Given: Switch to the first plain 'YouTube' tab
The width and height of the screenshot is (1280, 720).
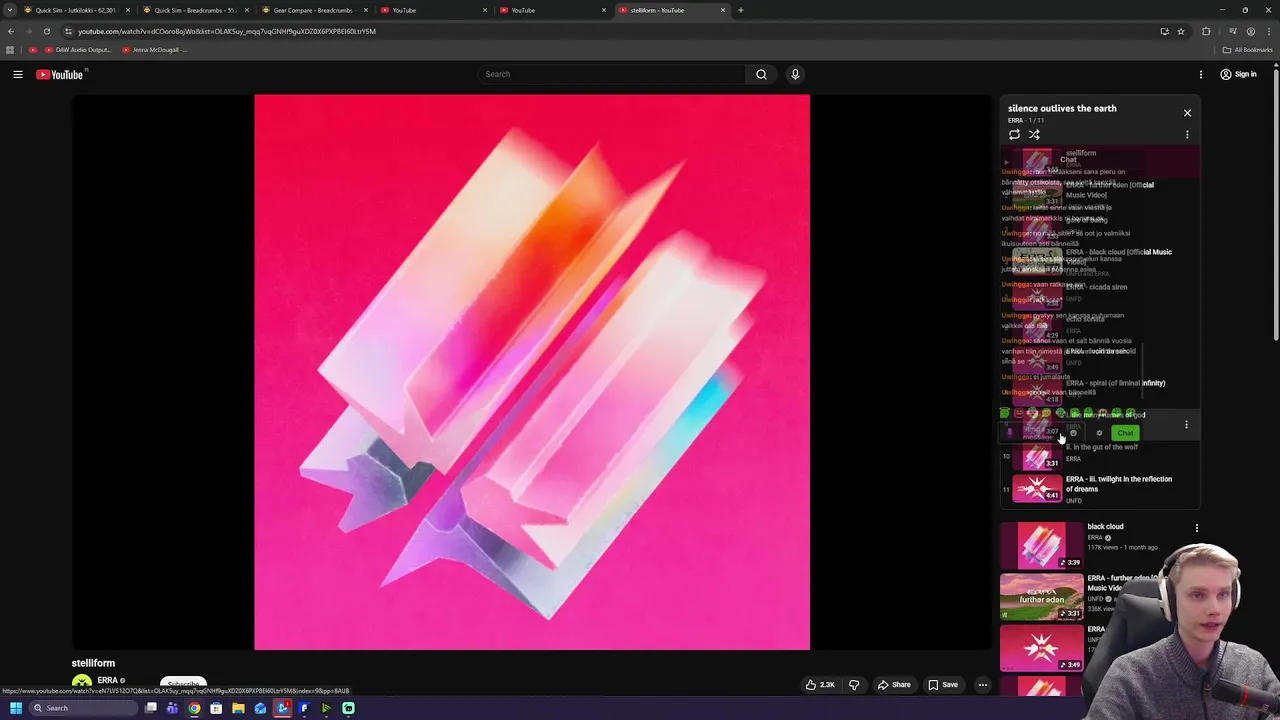Looking at the screenshot, I should click(x=435, y=10).
